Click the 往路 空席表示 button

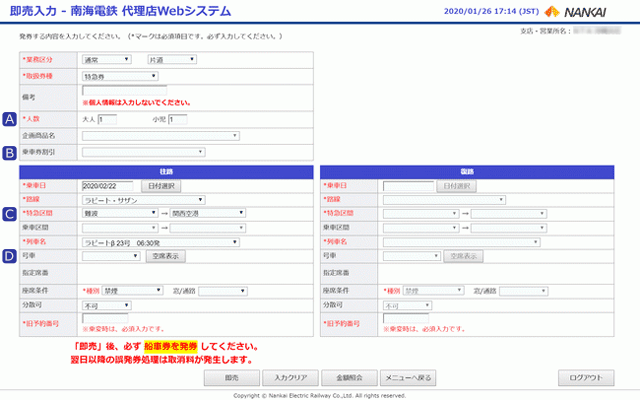(166, 256)
